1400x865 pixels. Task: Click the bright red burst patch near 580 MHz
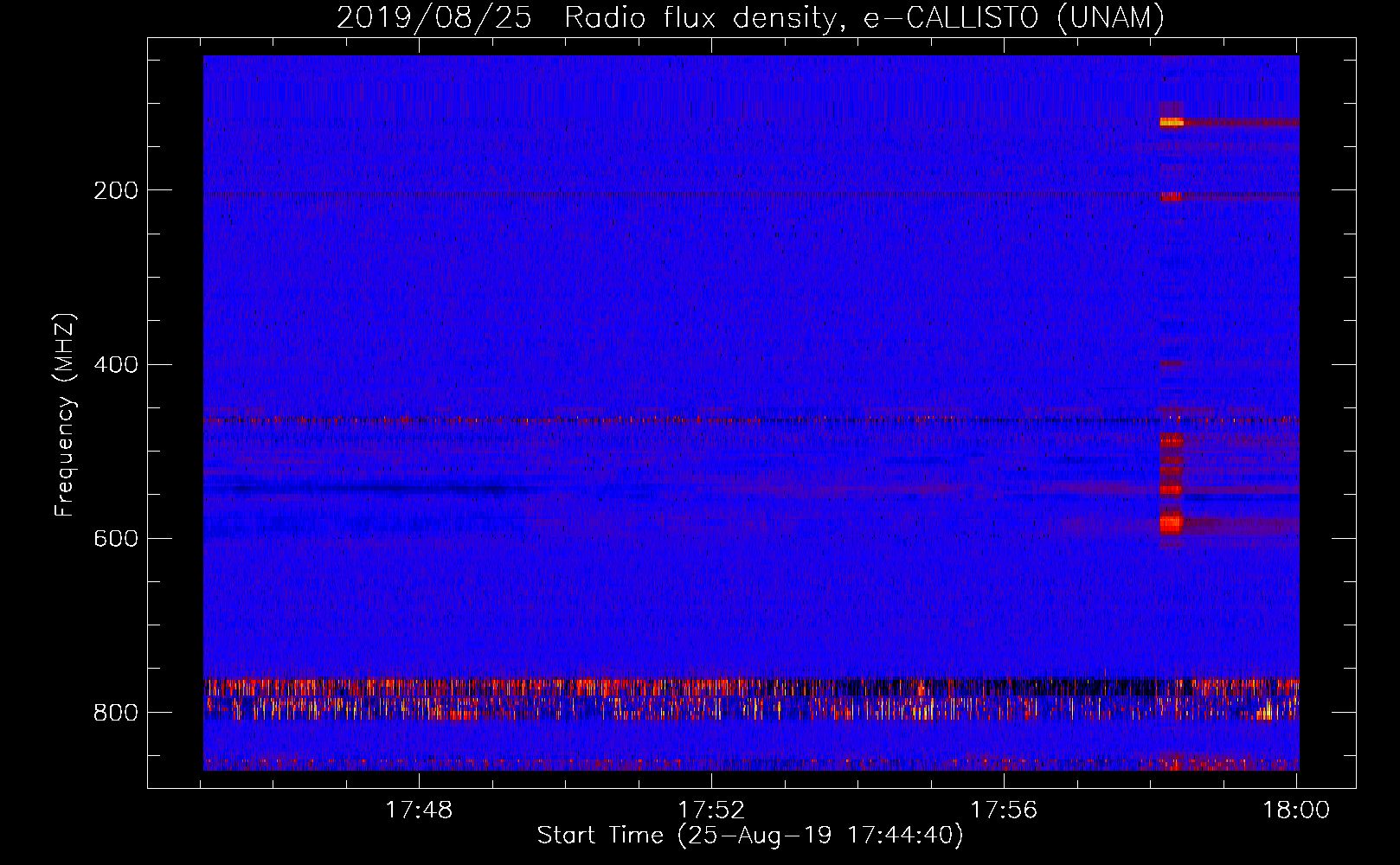[1171, 523]
